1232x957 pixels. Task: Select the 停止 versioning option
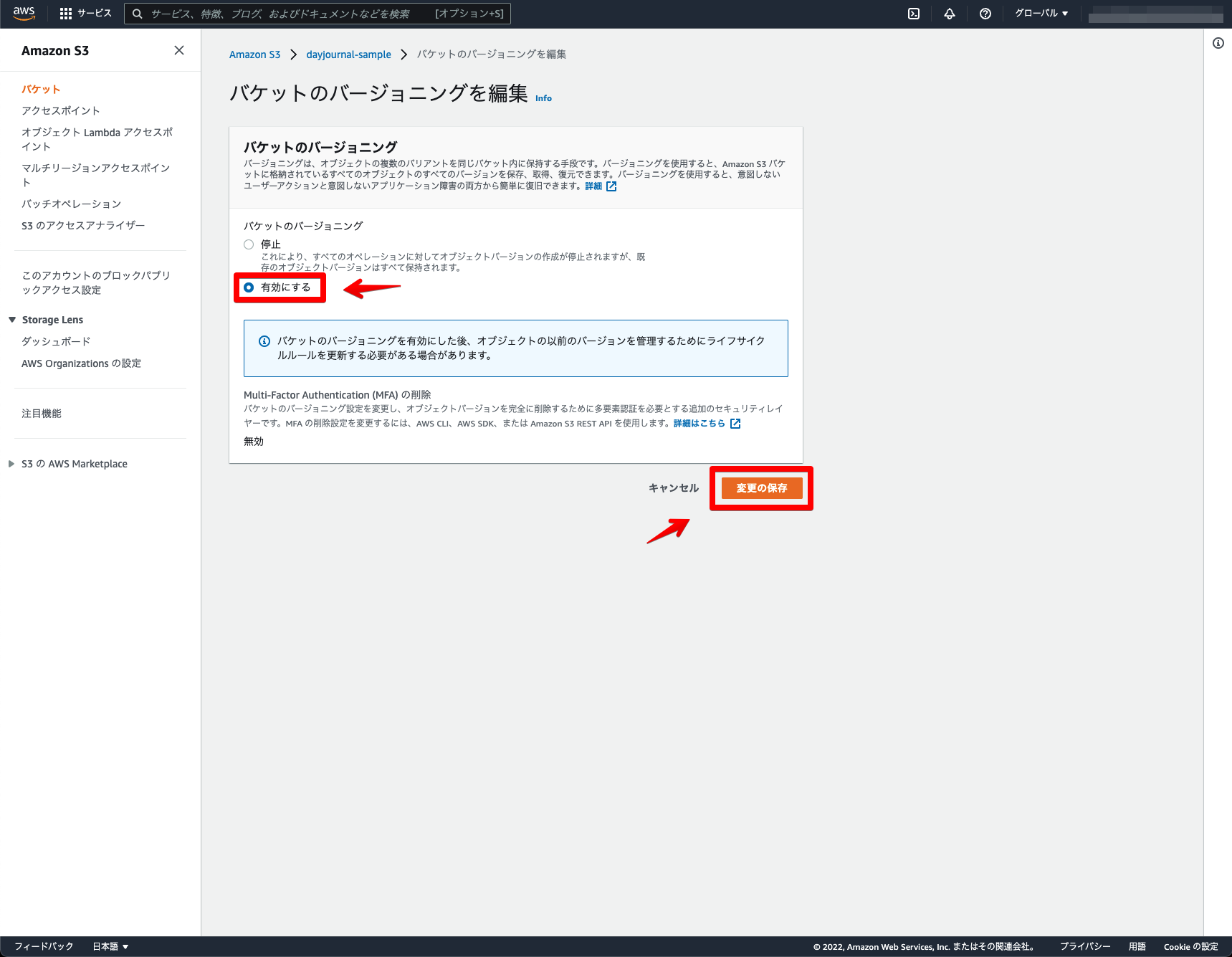pos(249,244)
